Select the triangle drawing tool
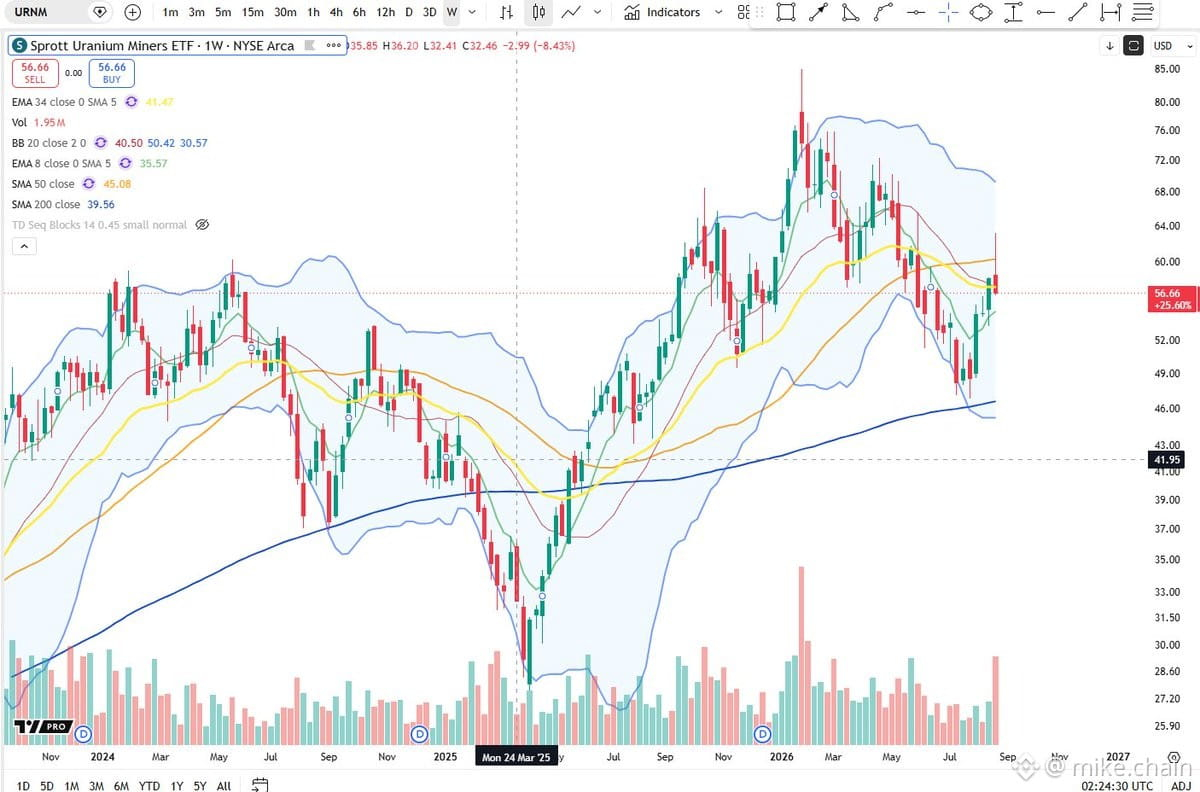 [850, 13]
